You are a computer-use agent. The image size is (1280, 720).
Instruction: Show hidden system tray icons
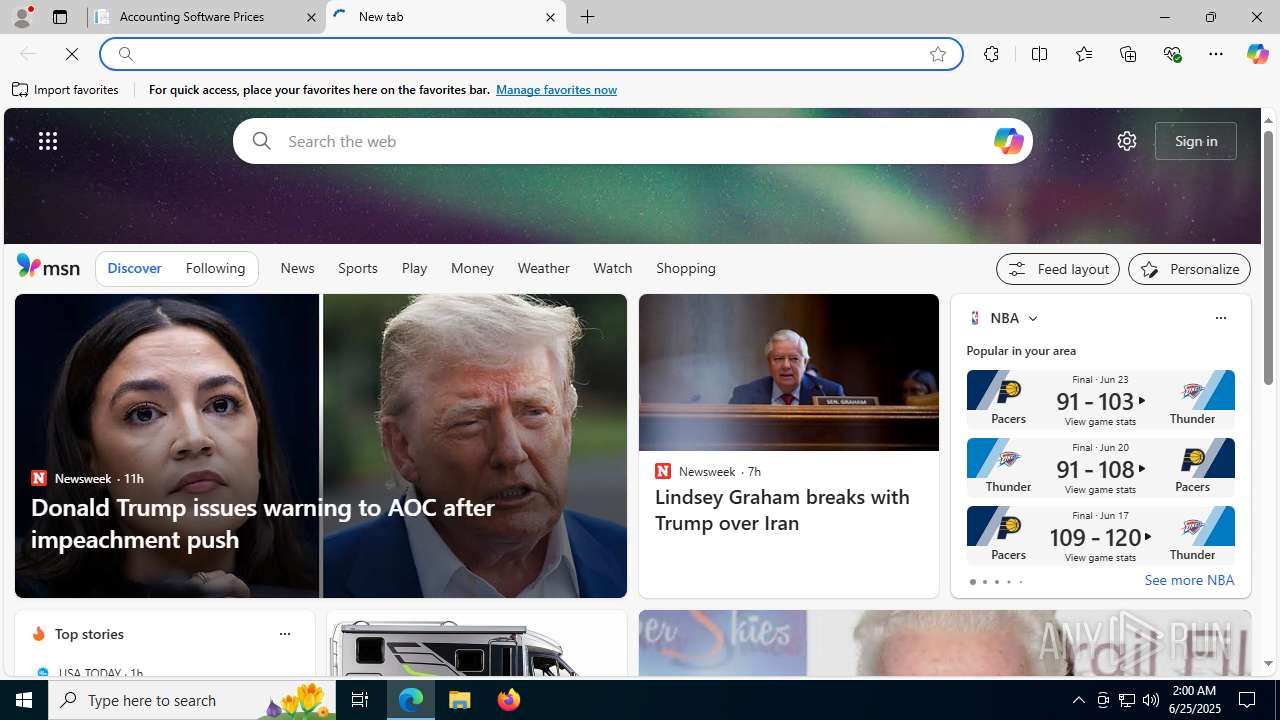1078,700
